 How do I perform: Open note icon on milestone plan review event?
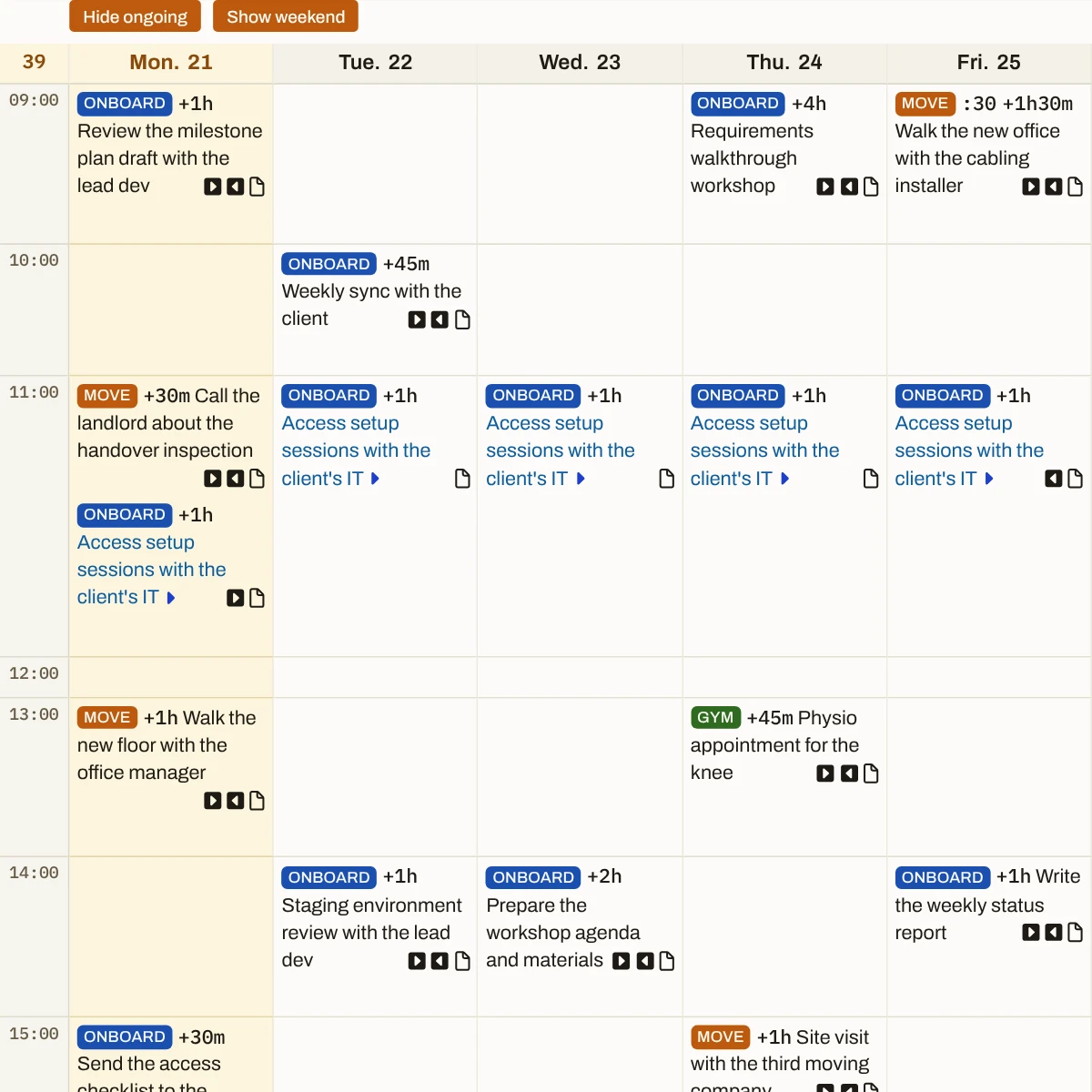tap(258, 187)
